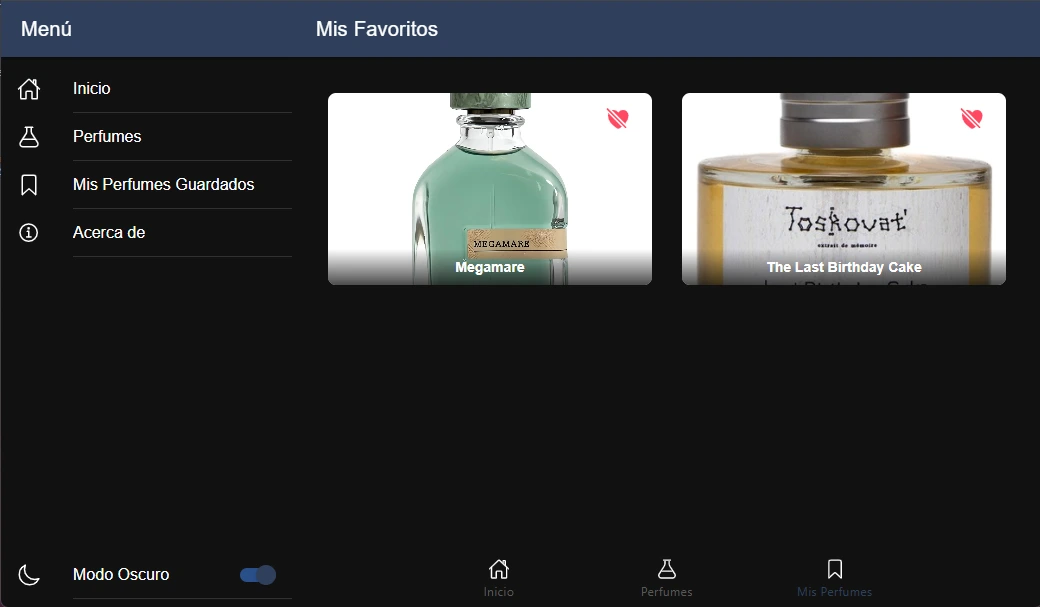
Task: Click the Modo Oscuro text label
Action: click(x=121, y=575)
